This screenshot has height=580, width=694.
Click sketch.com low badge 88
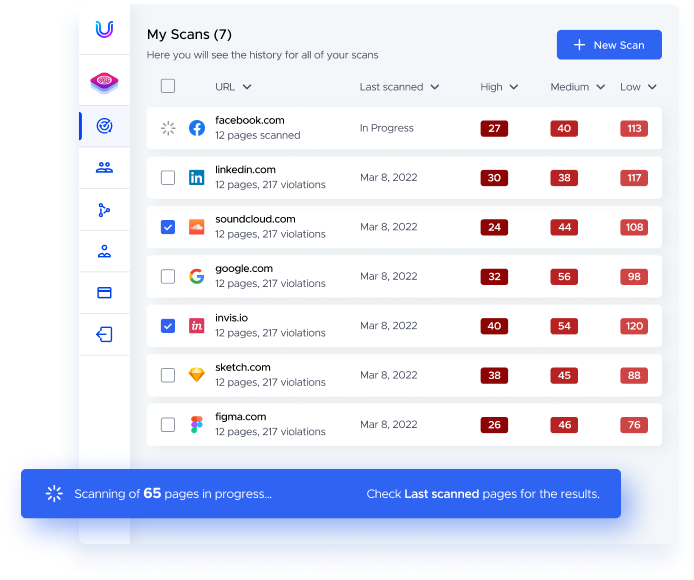coord(634,375)
